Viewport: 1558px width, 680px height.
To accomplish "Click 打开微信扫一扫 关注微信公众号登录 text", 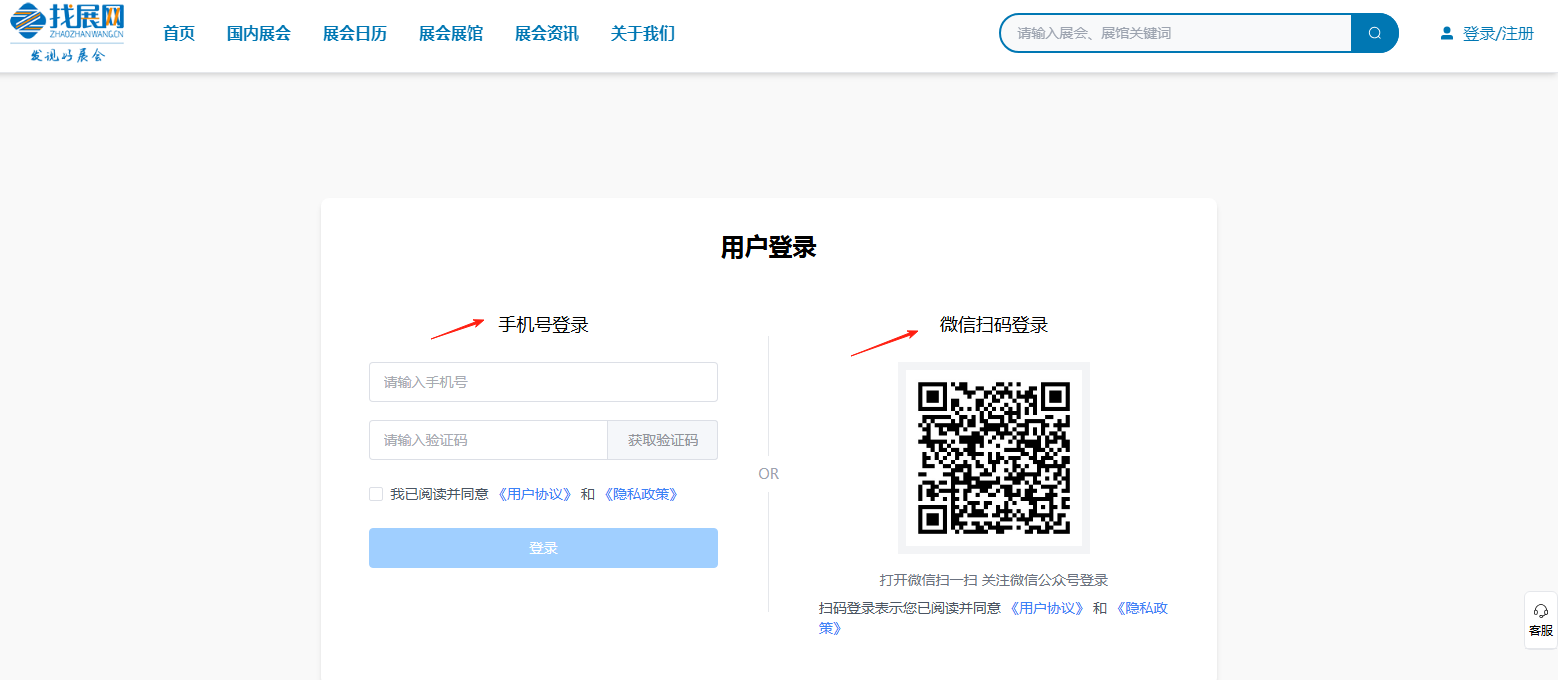I will (x=994, y=580).
